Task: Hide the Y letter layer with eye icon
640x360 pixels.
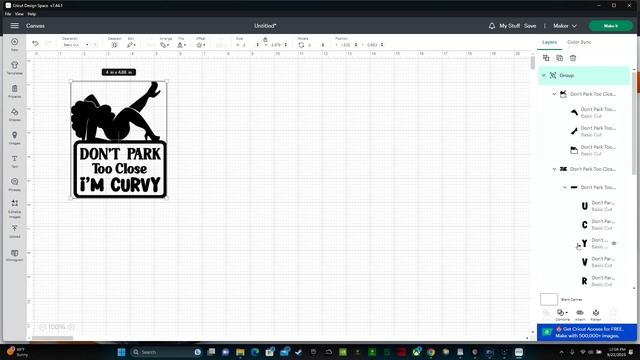Action: [x=614, y=243]
